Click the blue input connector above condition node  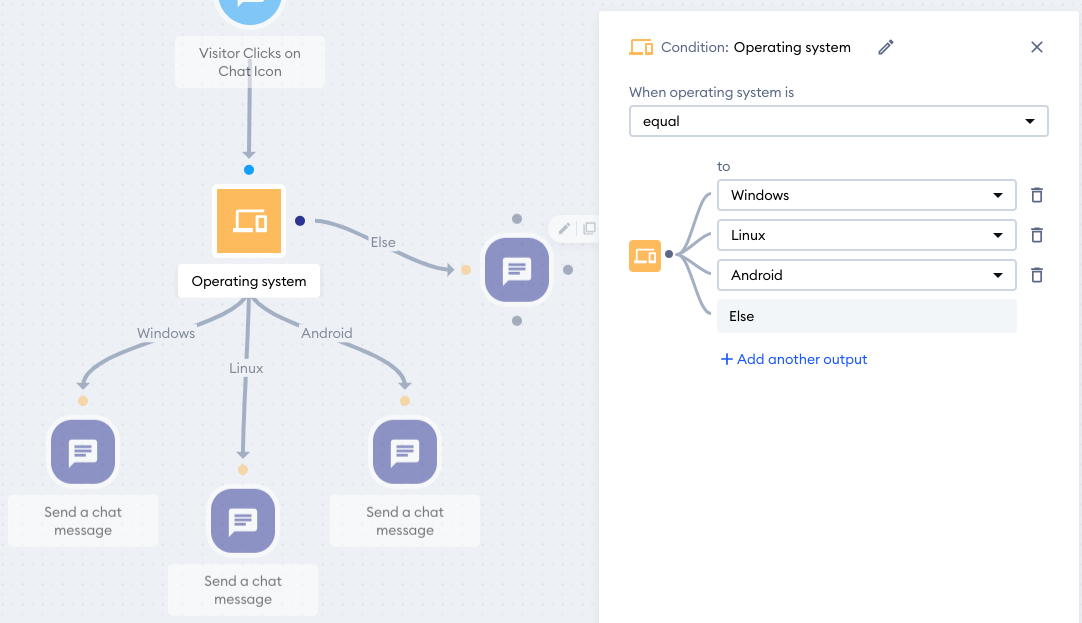[x=249, y=170]
